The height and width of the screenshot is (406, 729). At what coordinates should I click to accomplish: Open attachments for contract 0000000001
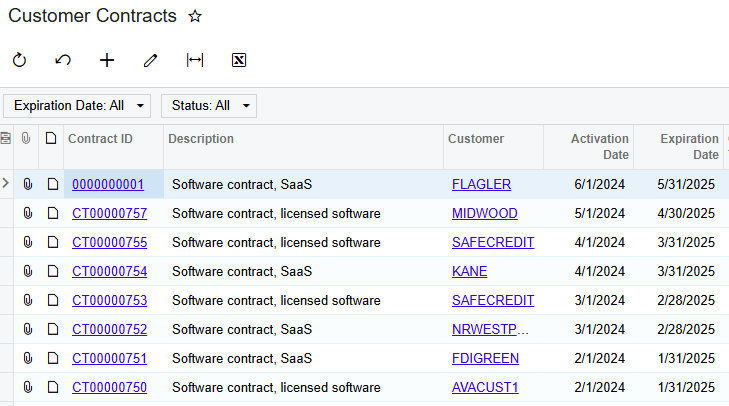[x=28, y=184]
